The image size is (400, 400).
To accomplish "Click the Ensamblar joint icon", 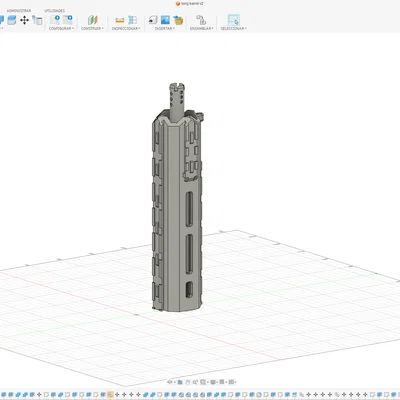I will [x=201, y=20].
